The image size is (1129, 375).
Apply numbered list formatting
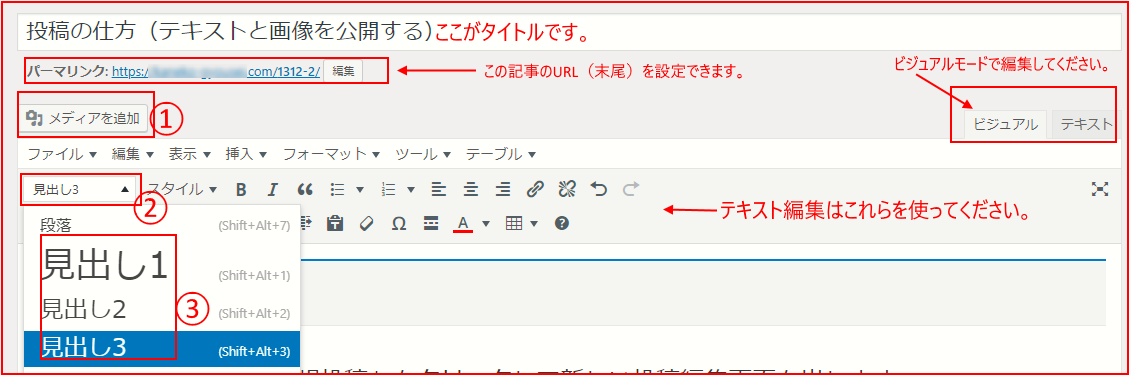389,190
